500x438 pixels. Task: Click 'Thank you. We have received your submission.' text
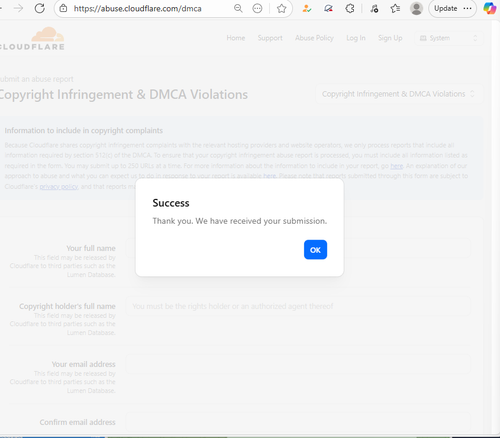(240, 221)
